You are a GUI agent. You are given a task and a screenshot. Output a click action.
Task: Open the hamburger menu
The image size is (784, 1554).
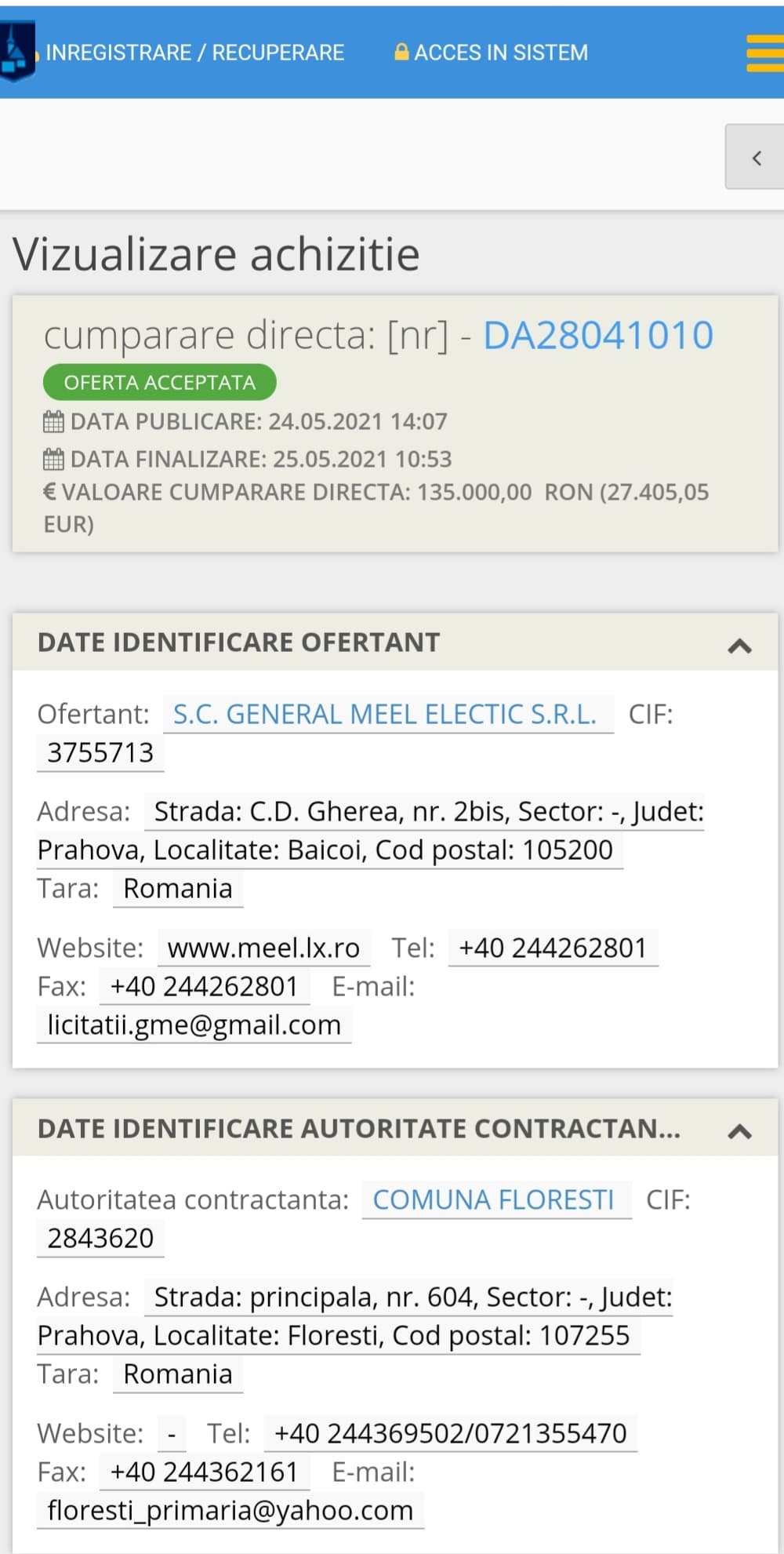coord(764,53)
